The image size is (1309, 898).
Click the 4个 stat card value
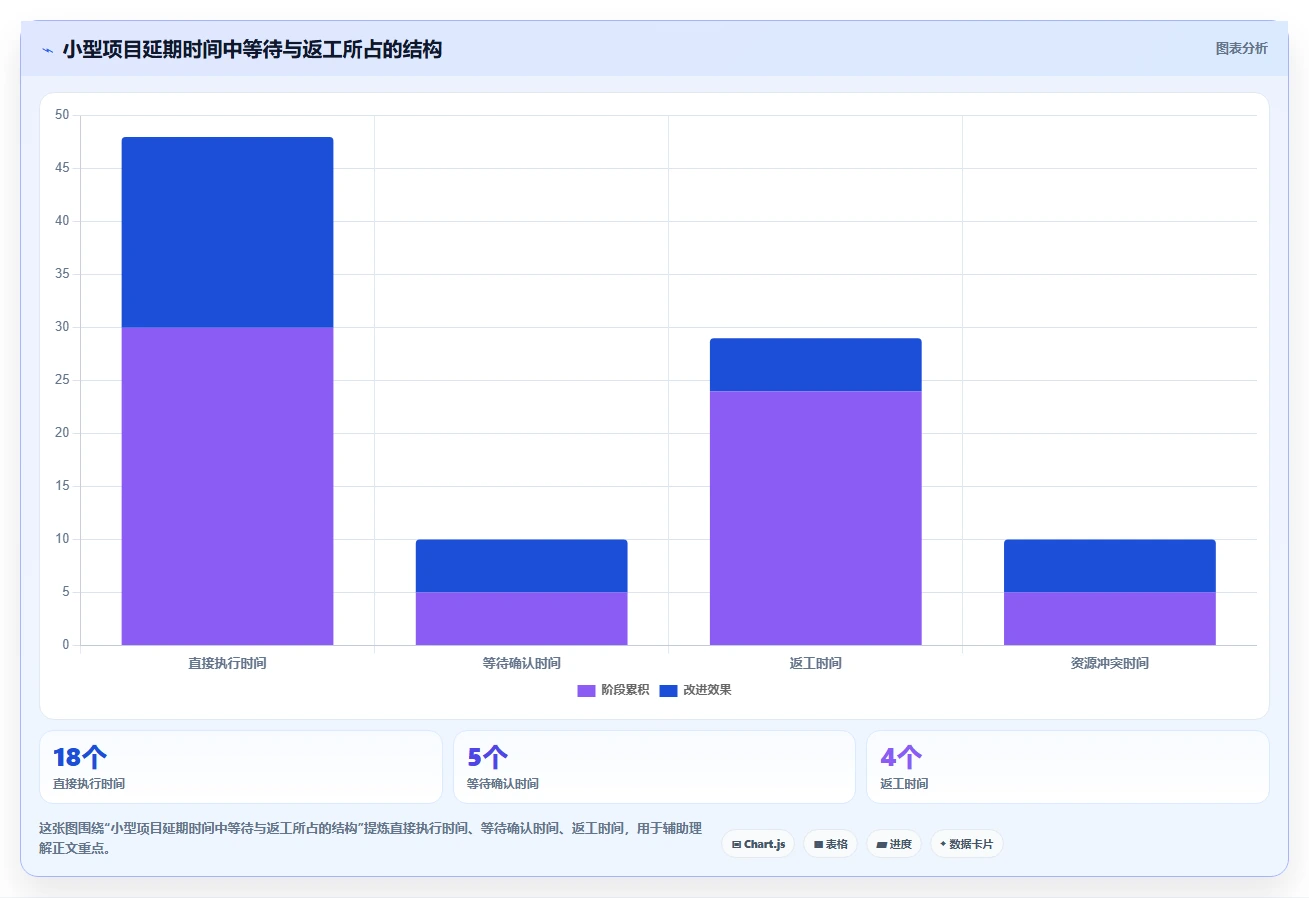point(901,757)
